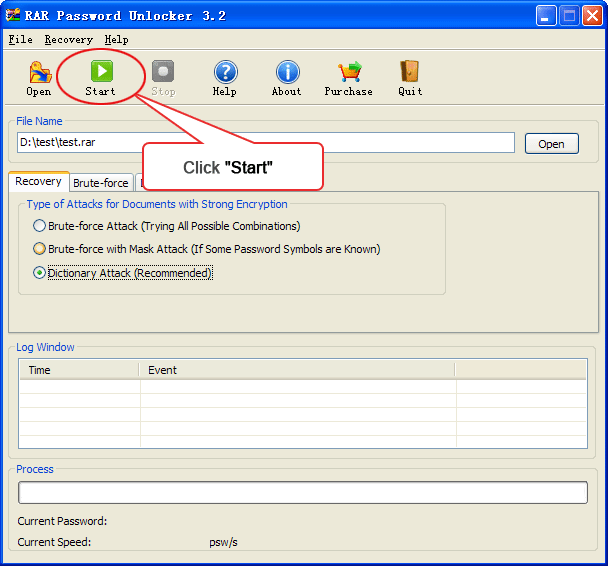Click the File Name path input field

(266, 143)
